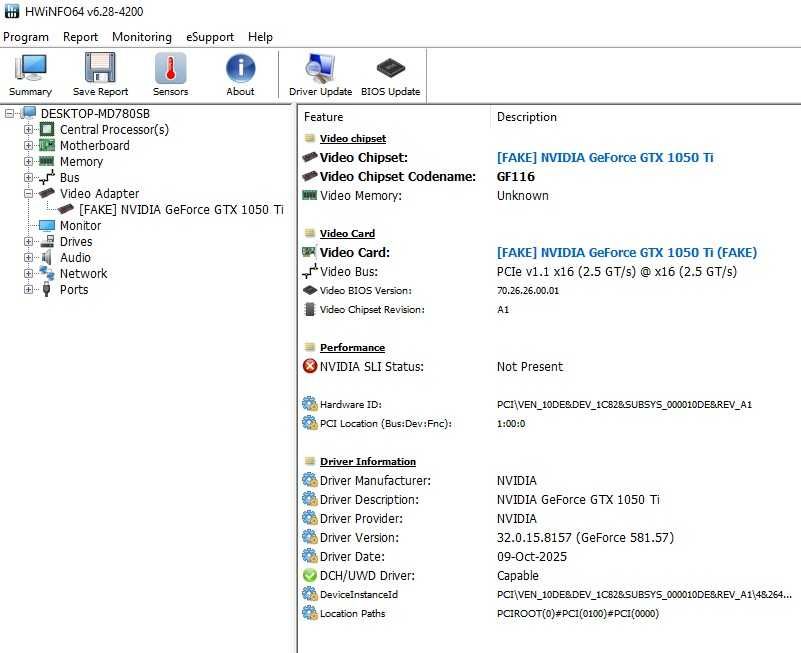This screenshot has height=653, width=801.
Task: Click the BIOS Update chip icon
Action: [391, 68]
